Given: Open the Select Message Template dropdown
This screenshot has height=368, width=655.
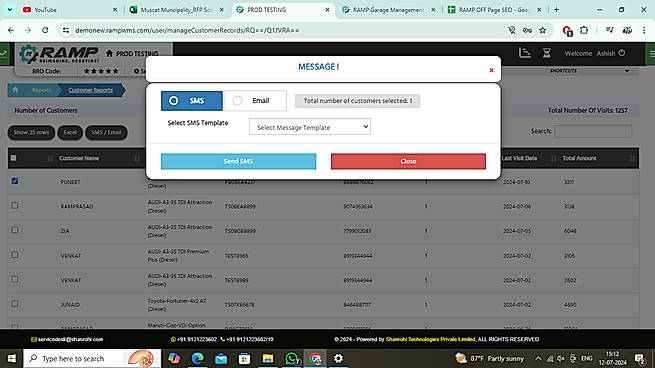Looking at the screenshot, I should pyautogui.click(x=310, y=127).
